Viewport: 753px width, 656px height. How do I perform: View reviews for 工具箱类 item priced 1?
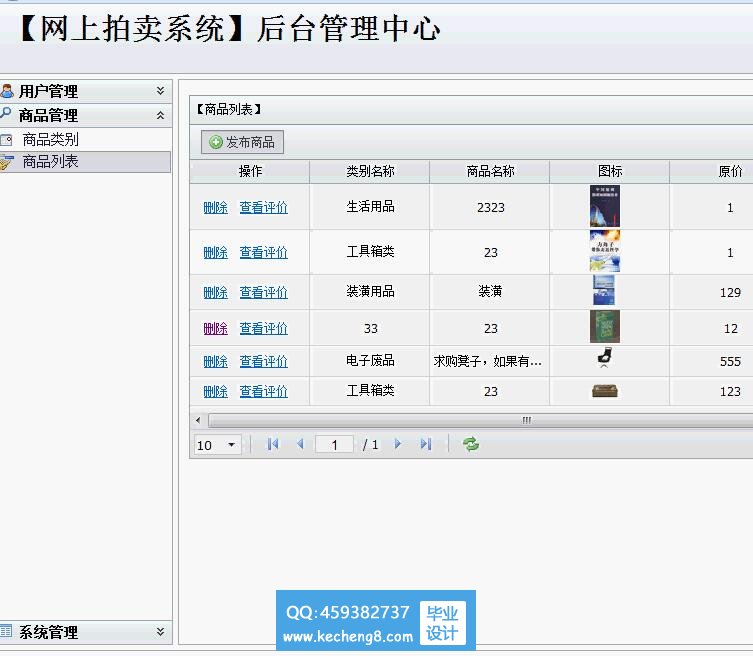264,253
